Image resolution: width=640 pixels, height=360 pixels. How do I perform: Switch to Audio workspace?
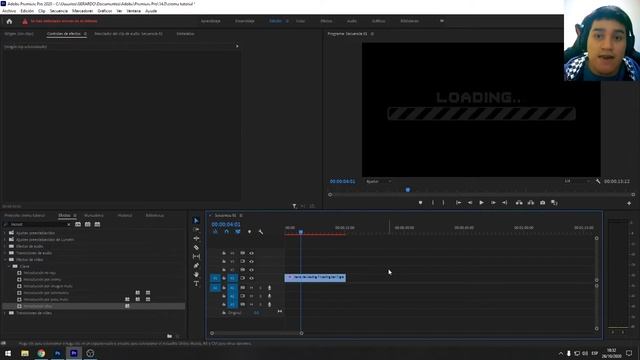(352, 21)
